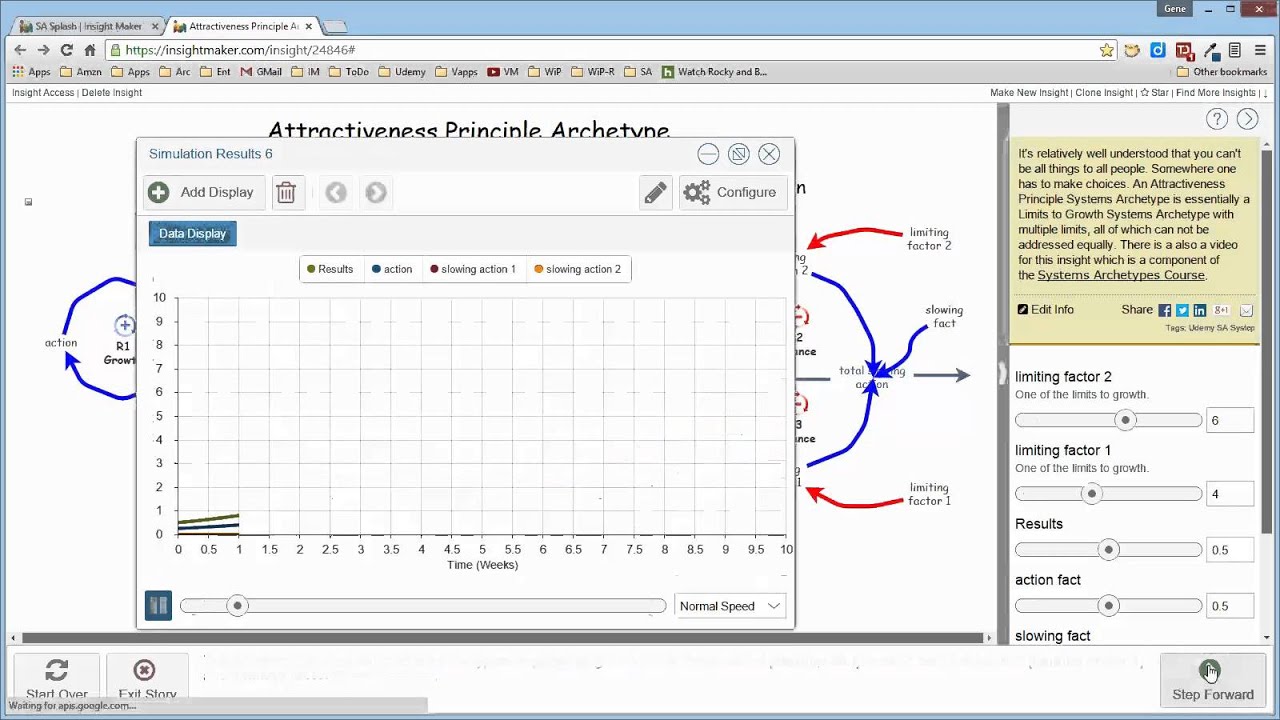Click the Clone Insight link
The width and height of the screenshot is (1280, 720).
1104,93
